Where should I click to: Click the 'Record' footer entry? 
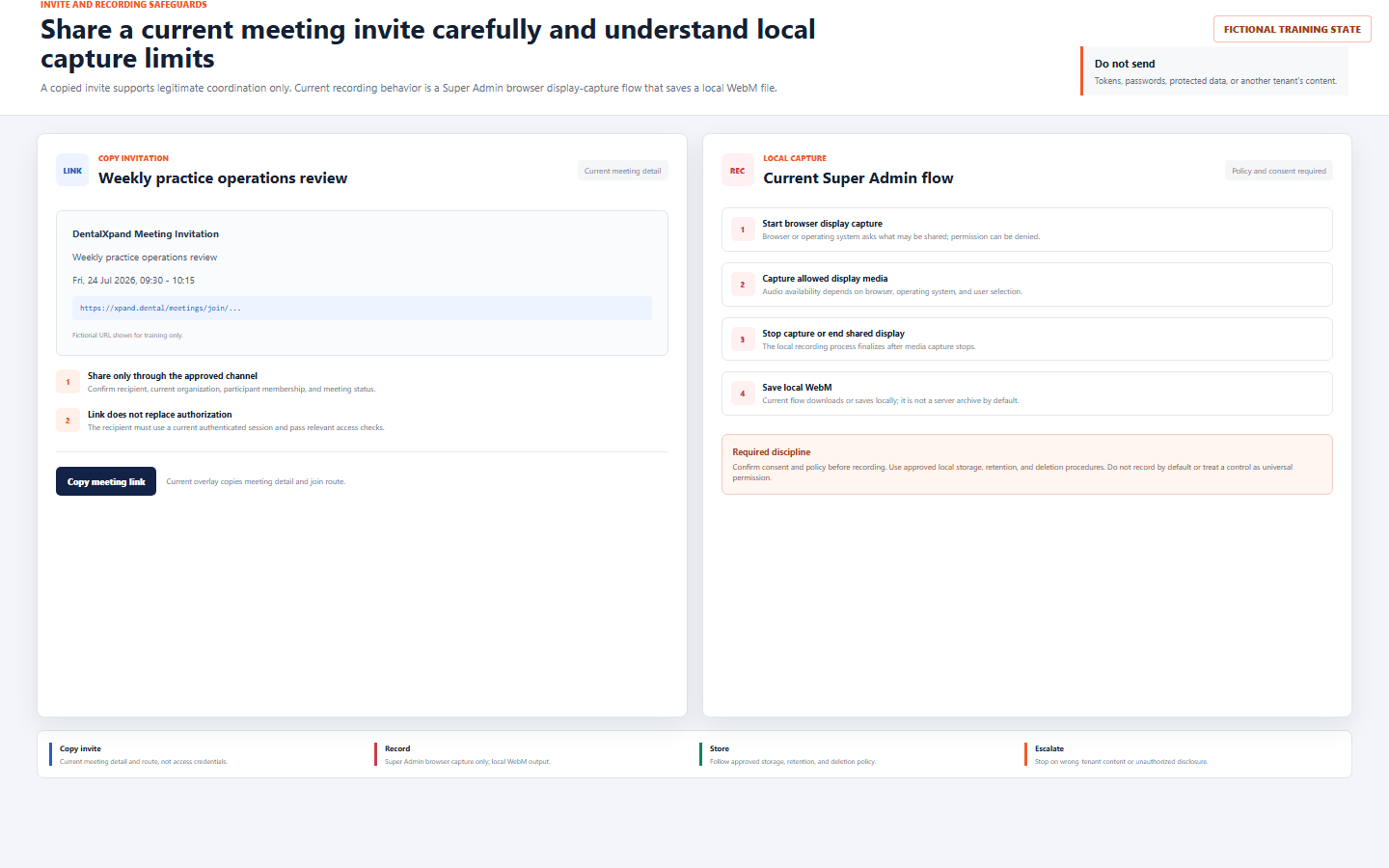tap(468, 754)
